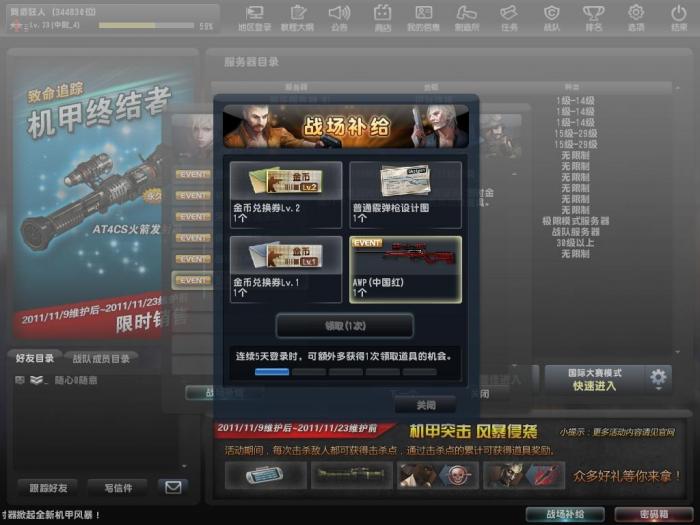Image resolution: width=700 pixels, height=525 pixels.
Task: Open 战场补给 button in bottom bar
Action: tap(565, 514)
